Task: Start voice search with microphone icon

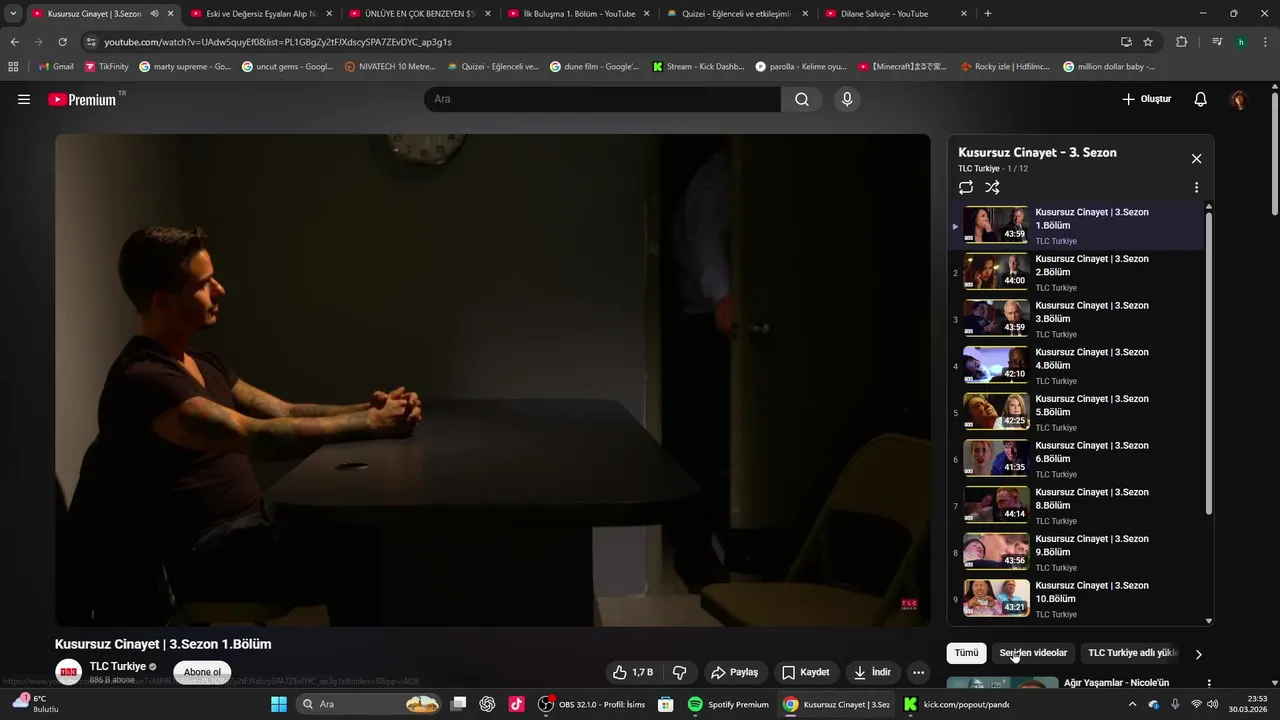Action: pos(847,99)
